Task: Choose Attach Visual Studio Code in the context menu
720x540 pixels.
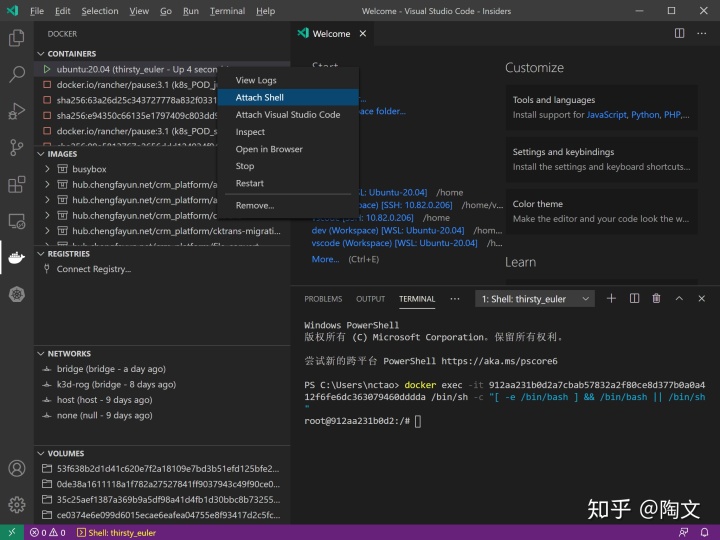Action: pyautogui.click(x=288, y=115)
